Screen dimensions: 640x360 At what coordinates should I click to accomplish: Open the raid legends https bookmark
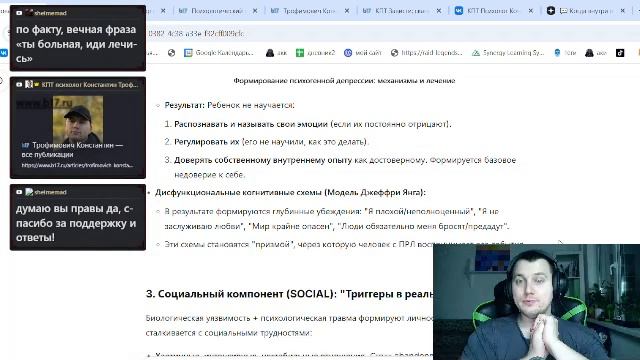point(427,53)
